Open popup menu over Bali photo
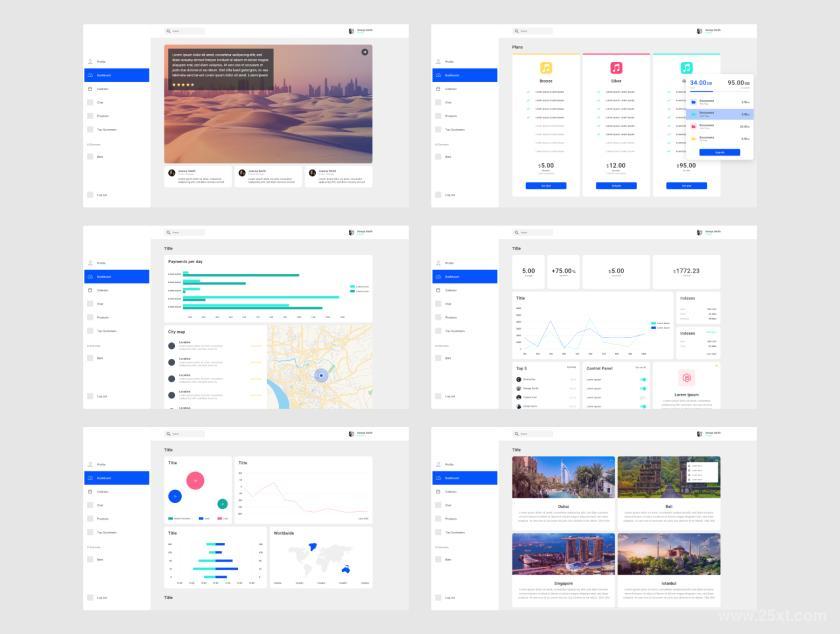The width and height of the screenshot is (840, 634). [x=702, y=472]
